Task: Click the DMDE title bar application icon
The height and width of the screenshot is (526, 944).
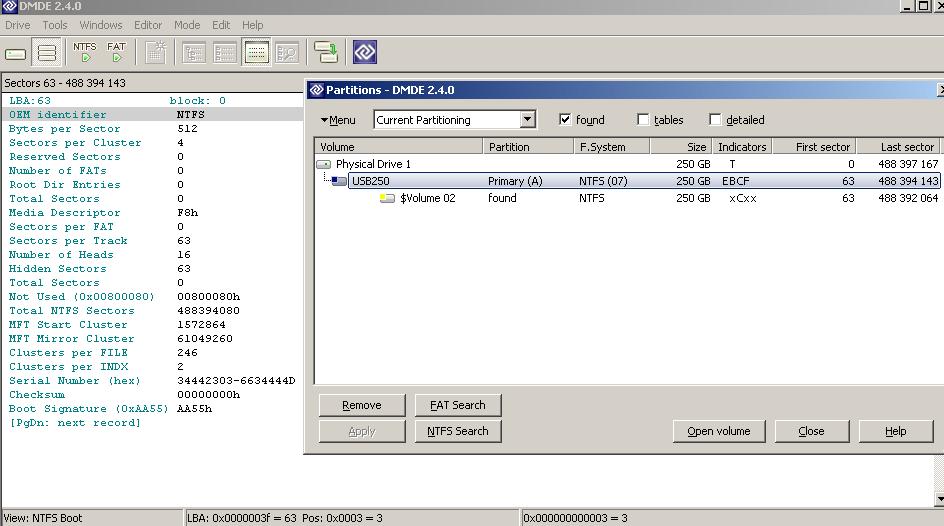Action: click(9, 7)
